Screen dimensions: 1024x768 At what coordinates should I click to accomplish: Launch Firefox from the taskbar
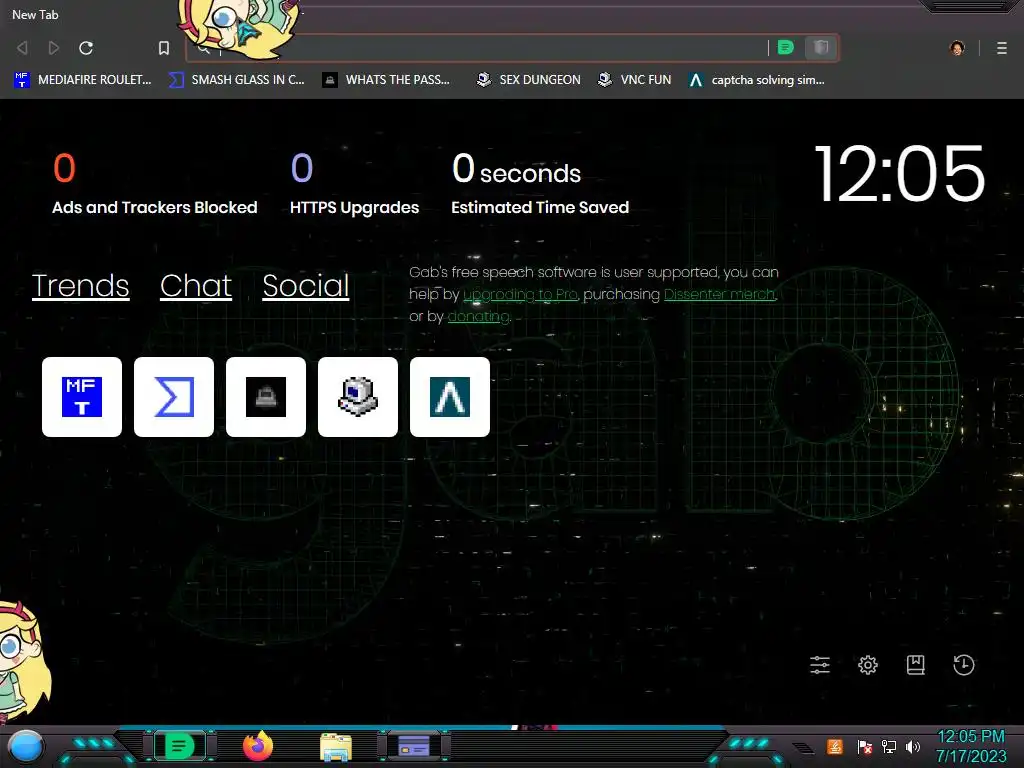point(258,746)
